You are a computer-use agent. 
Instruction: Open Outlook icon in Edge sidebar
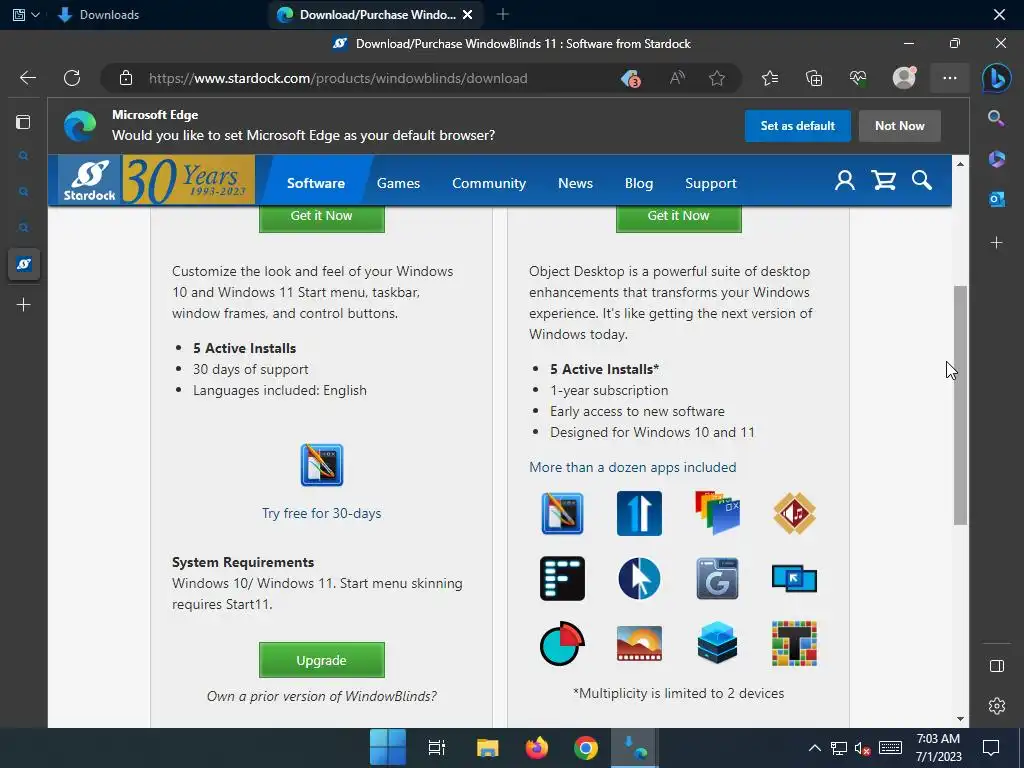[997, 199]
